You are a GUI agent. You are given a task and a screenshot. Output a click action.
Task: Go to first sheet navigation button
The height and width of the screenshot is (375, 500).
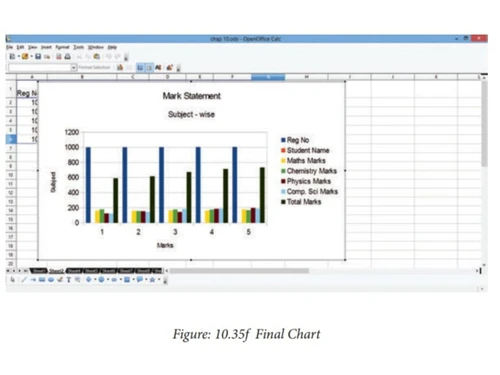click(8, 271)
